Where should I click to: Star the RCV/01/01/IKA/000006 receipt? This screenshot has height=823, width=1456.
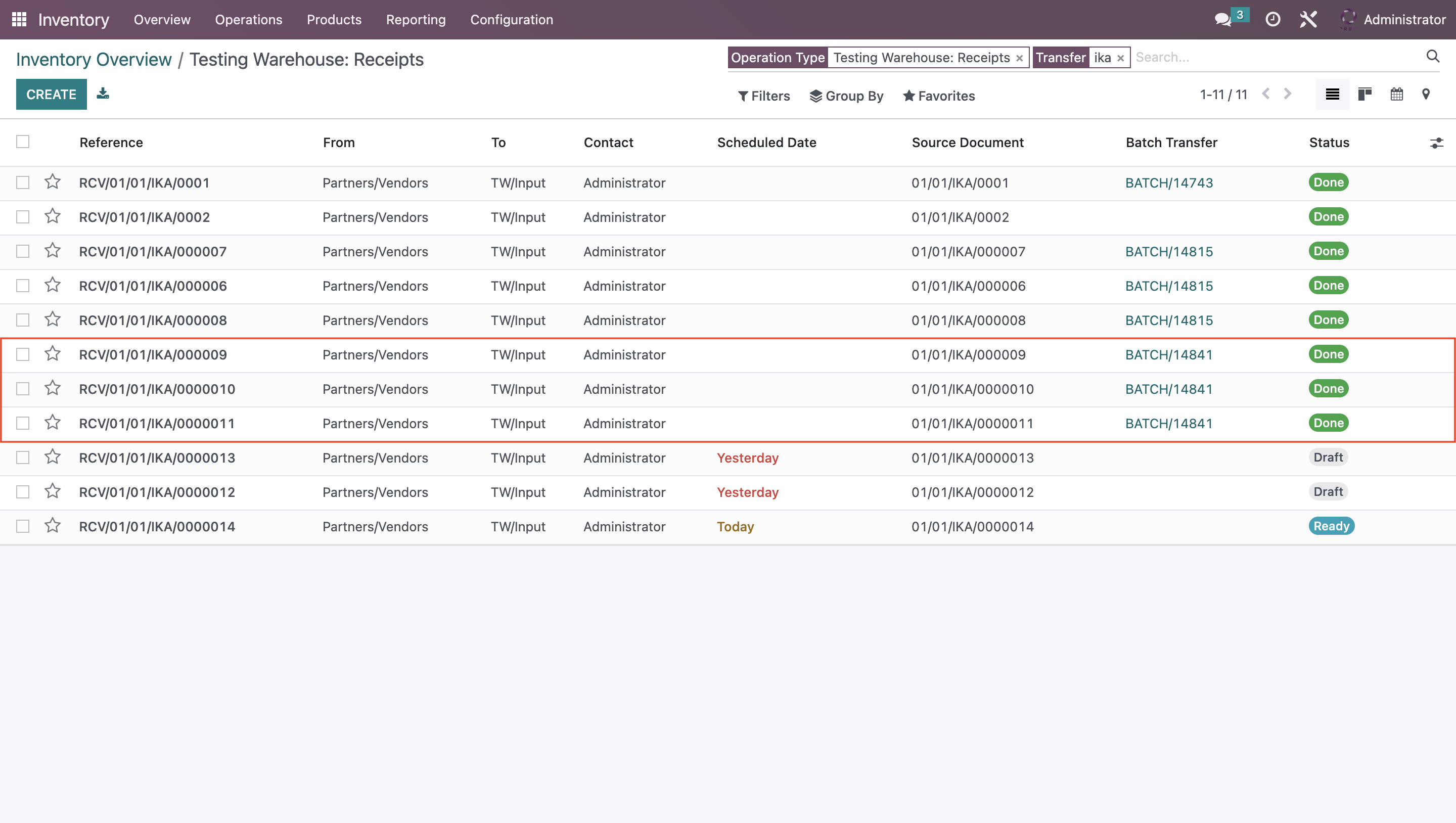point(53,286)
